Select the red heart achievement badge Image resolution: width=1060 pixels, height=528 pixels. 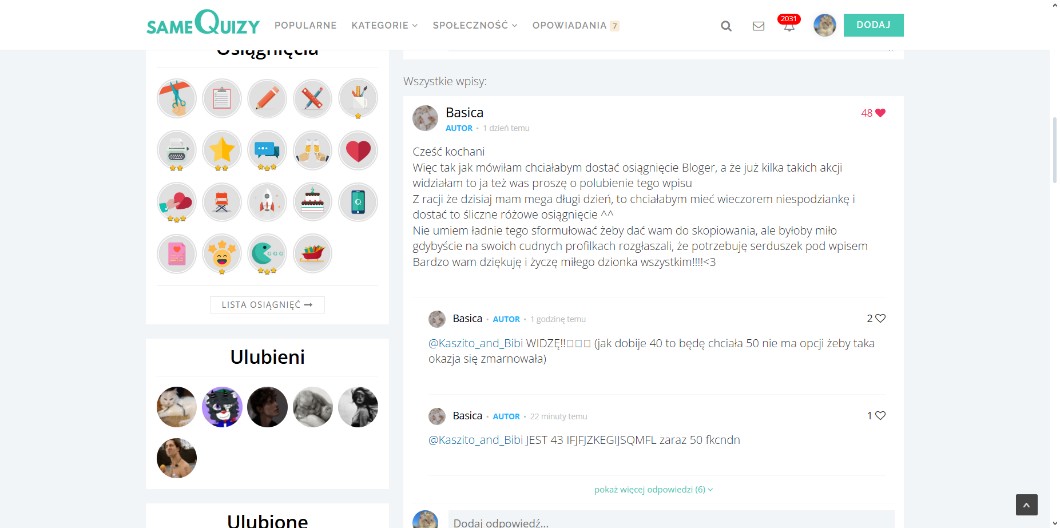point(358,149)
